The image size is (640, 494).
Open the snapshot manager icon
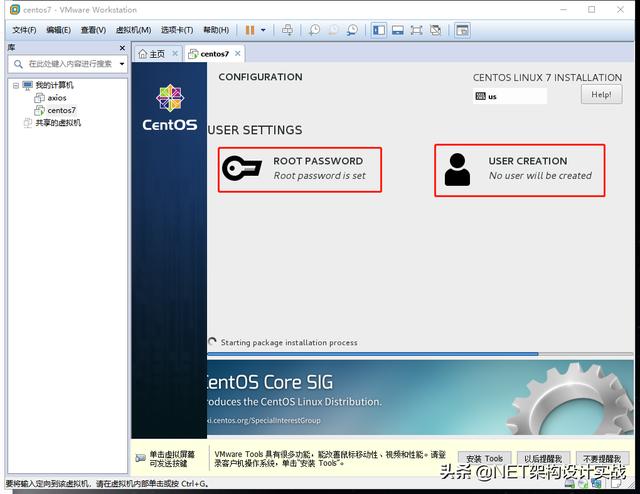(x=352, y=30)
